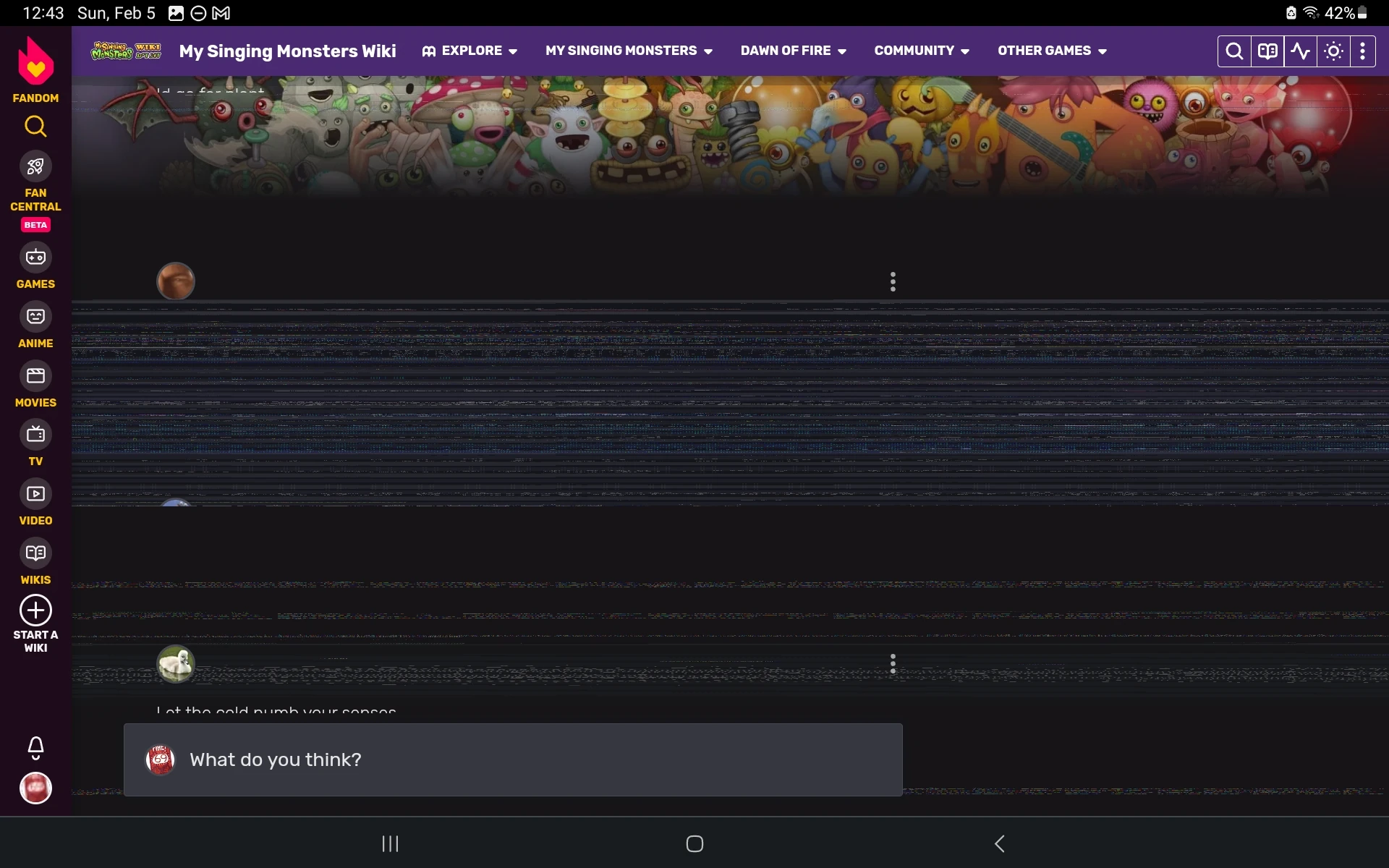Open the first post's three-dot options menu
Screen dimensions: 1389x868
click(893, 282)
